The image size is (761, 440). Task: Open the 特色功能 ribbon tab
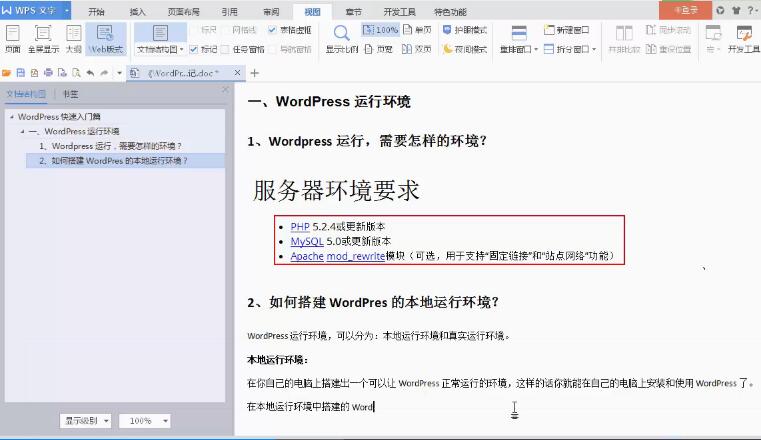pos(450,12)
